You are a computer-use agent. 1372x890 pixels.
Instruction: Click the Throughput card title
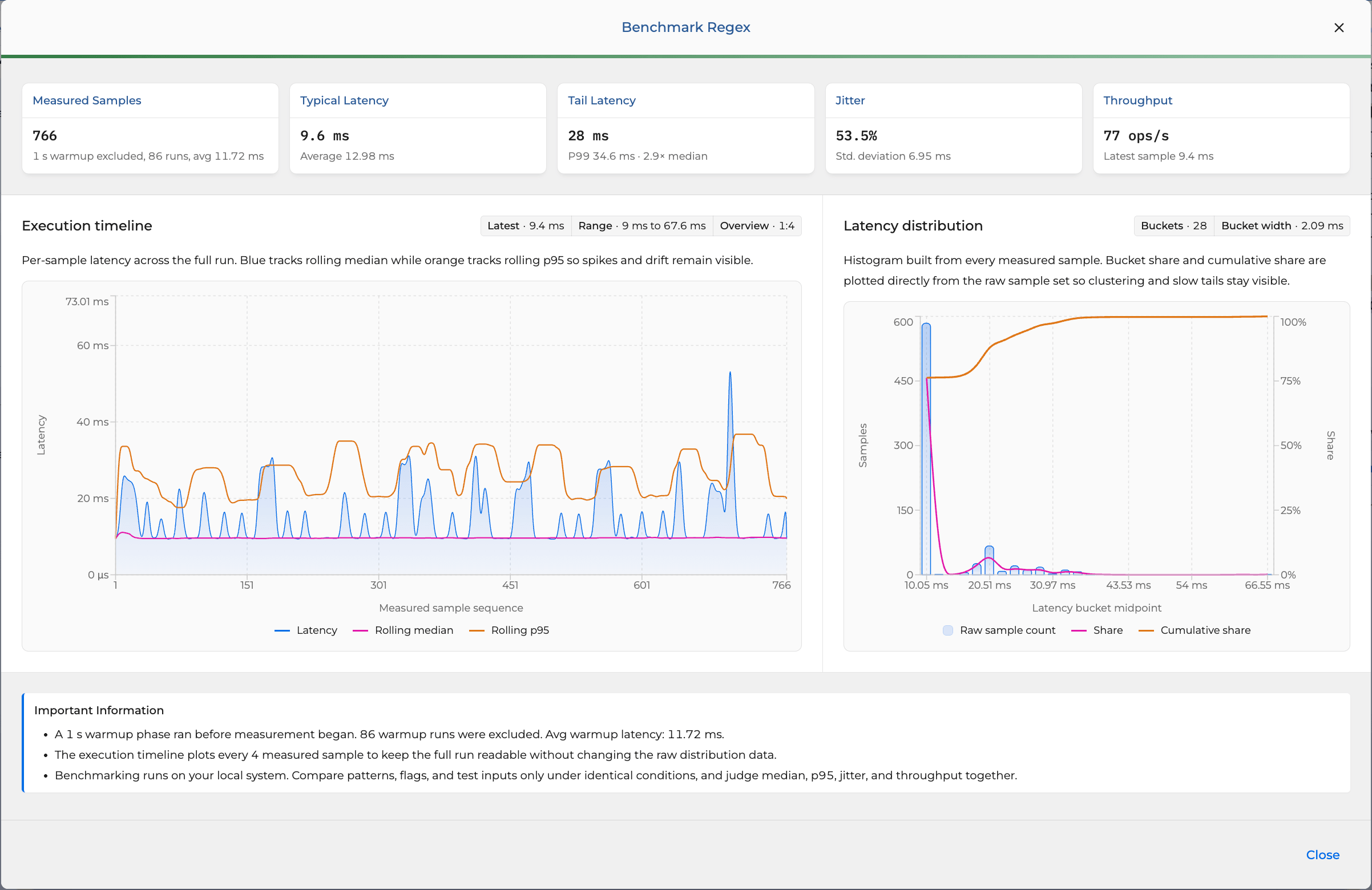click(x=1137, y=100)
